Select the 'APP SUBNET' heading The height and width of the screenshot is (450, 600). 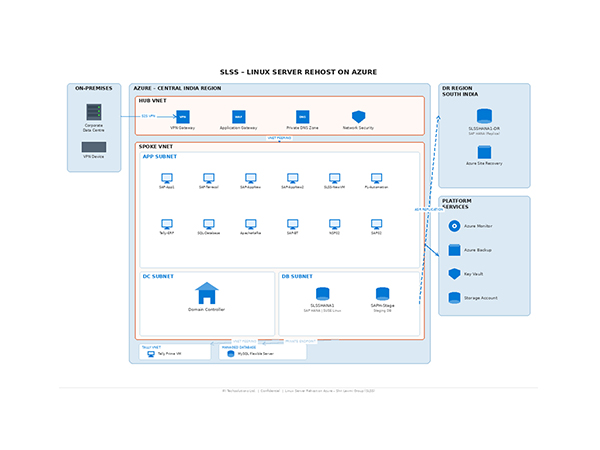160,157
